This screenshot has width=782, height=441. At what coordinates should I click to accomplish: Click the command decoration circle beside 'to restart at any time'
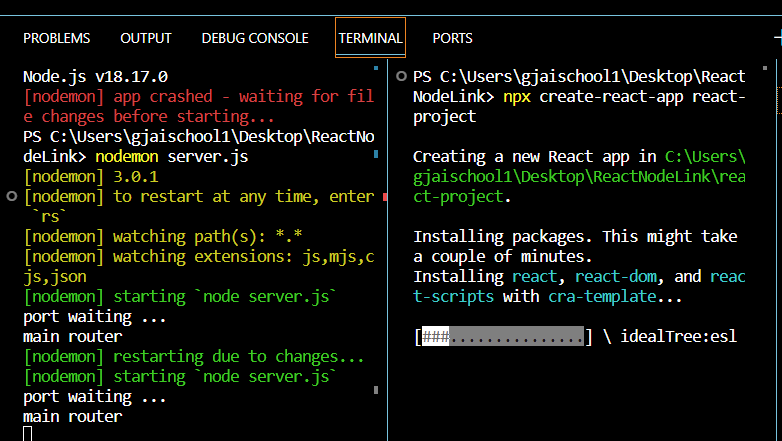tap(11, 197)
